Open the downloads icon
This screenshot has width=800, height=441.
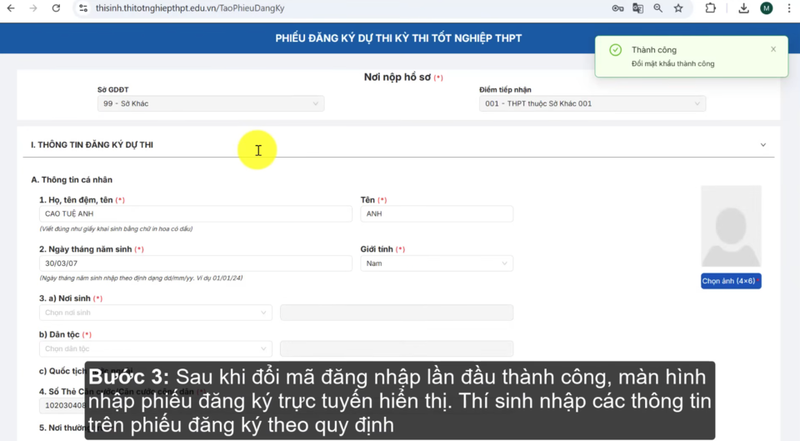[744, 8]
